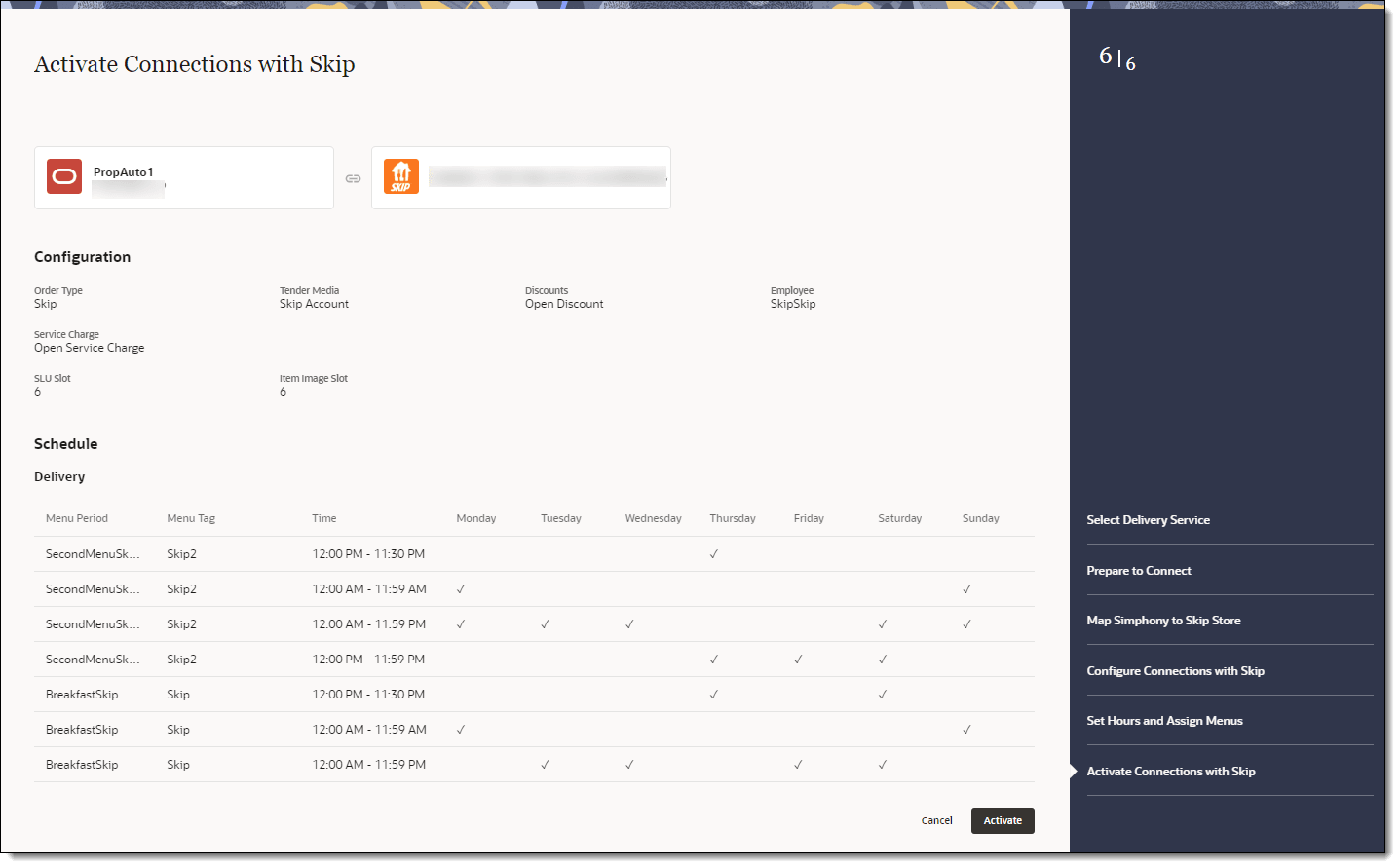Image resolution: width=1400 pixels, height=868 pixels.
Task: Return to Set Hours and Assign Menus step
Action: pyautogui.click(x=1164, y=721)
